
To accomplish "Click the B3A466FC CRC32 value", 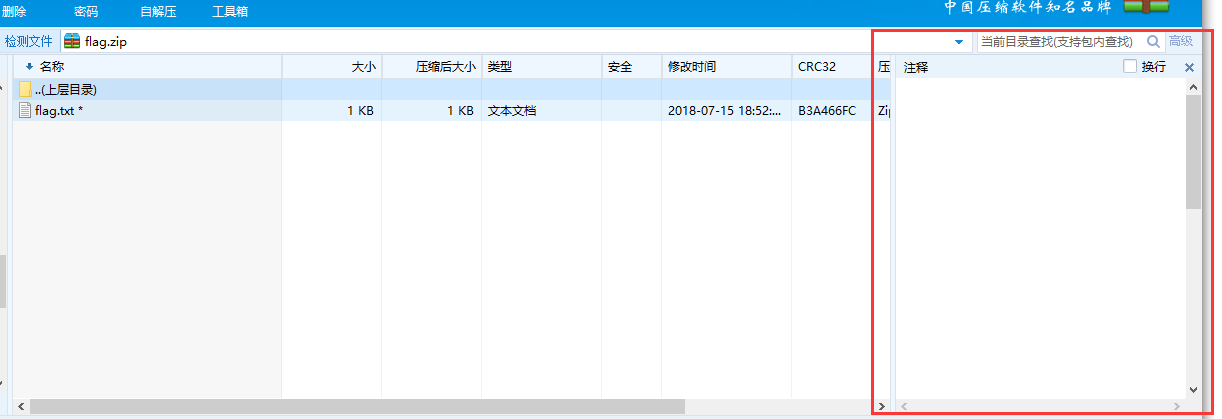I will 827,111.
